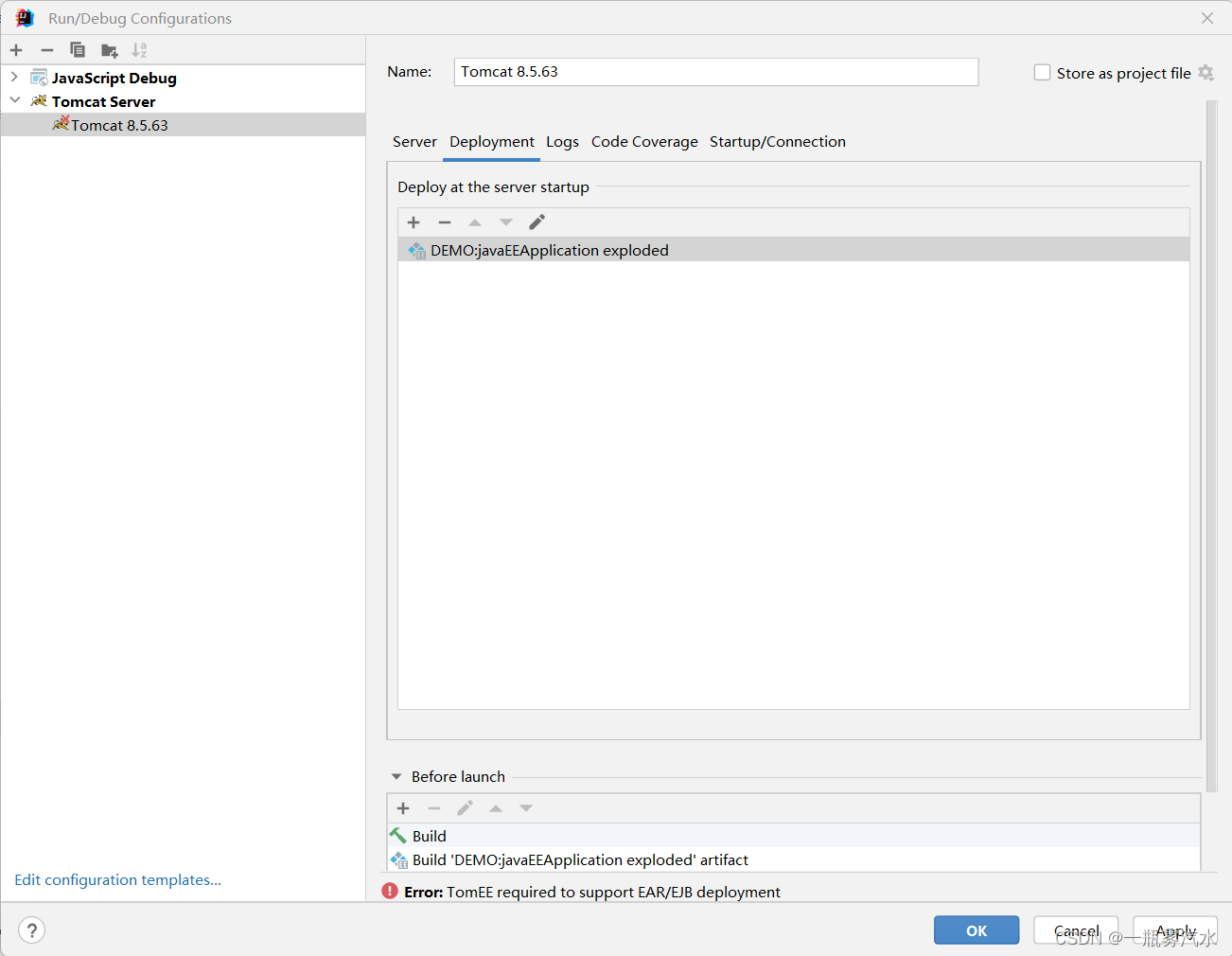Screen dimensions: 1232x956
Task: Select the Build before-launch task
Action: [x=794, y=836]
